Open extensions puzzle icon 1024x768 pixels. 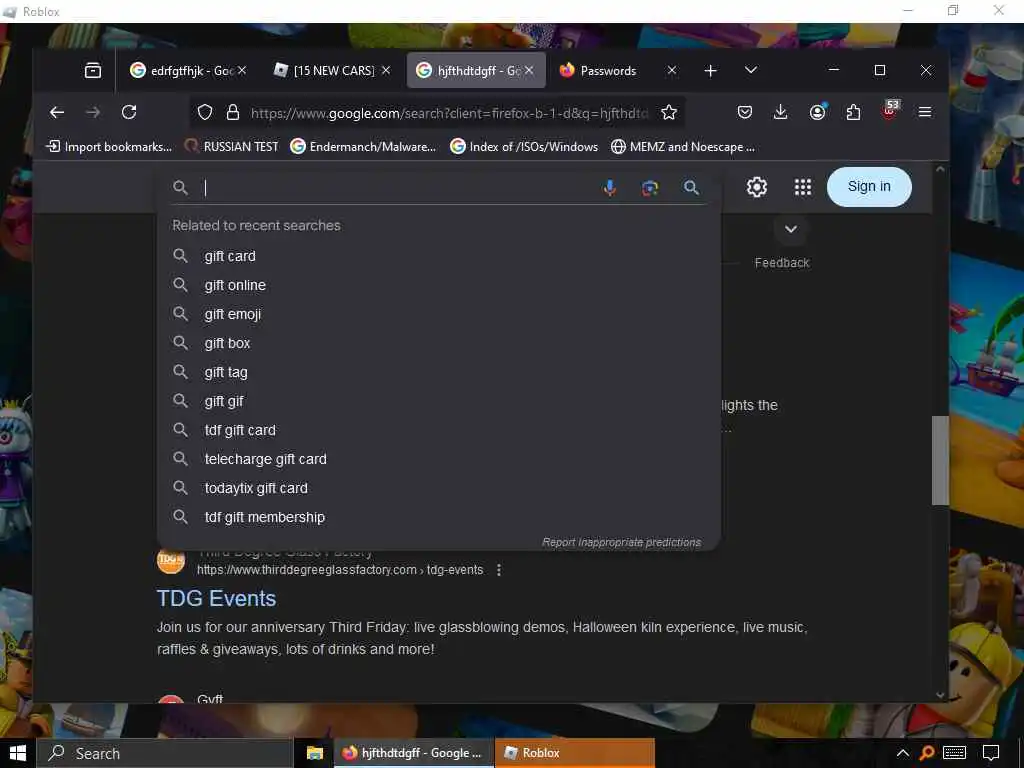coord(853,112)
